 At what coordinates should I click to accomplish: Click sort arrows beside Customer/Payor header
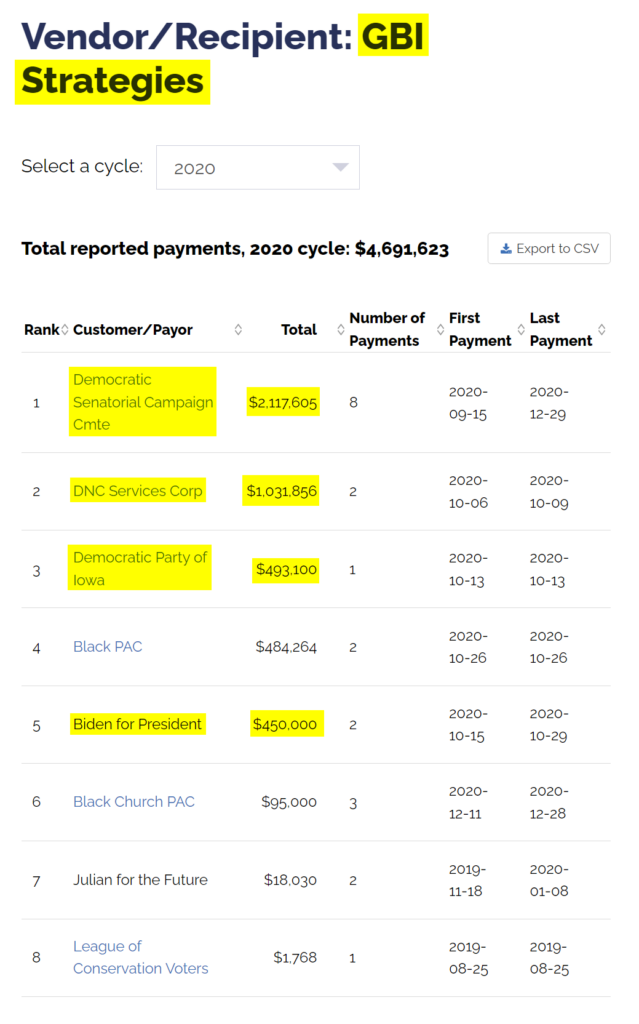[x=238, y=329]
